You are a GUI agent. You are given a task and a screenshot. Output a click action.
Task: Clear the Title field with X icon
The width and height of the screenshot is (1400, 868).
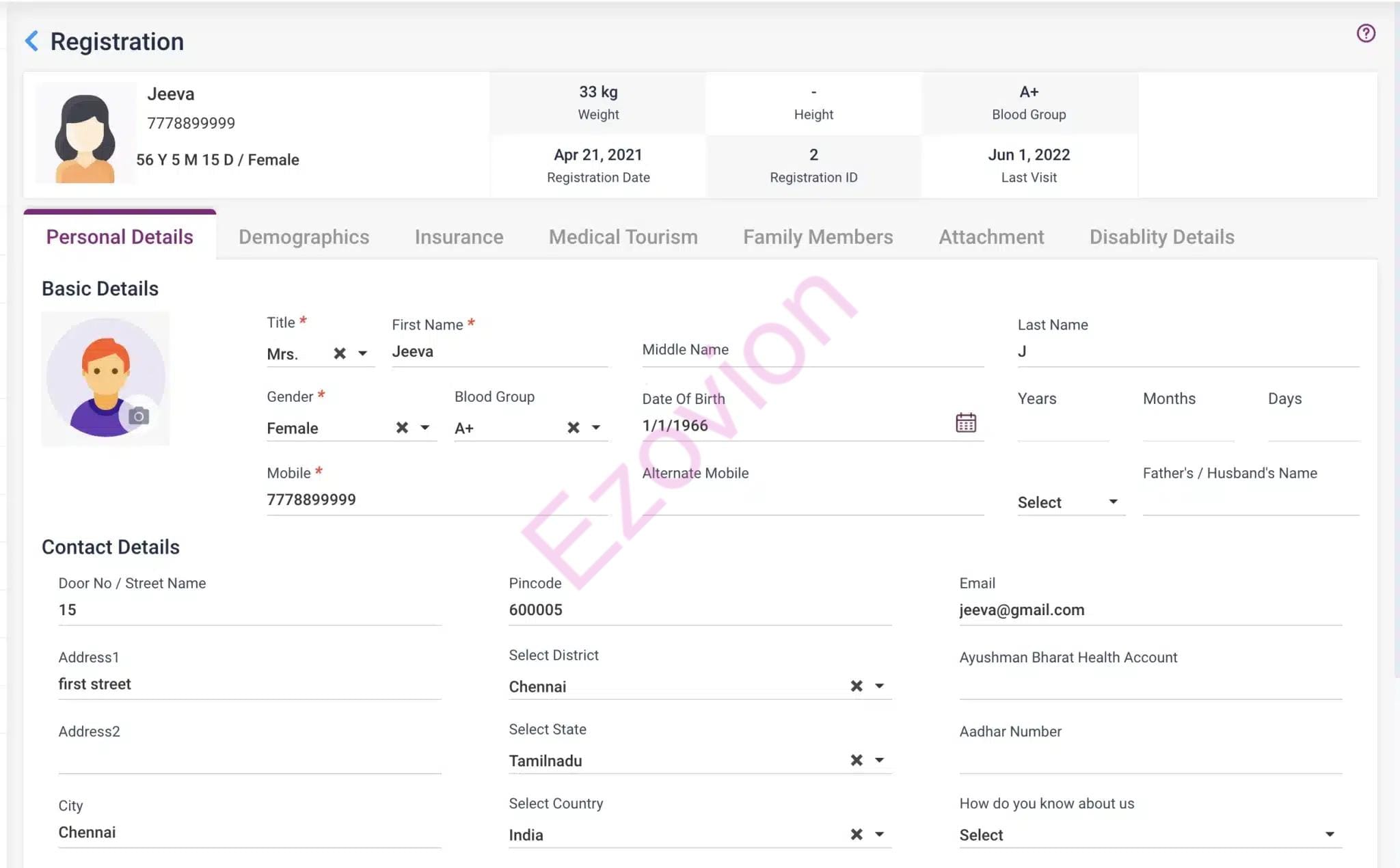339,353
